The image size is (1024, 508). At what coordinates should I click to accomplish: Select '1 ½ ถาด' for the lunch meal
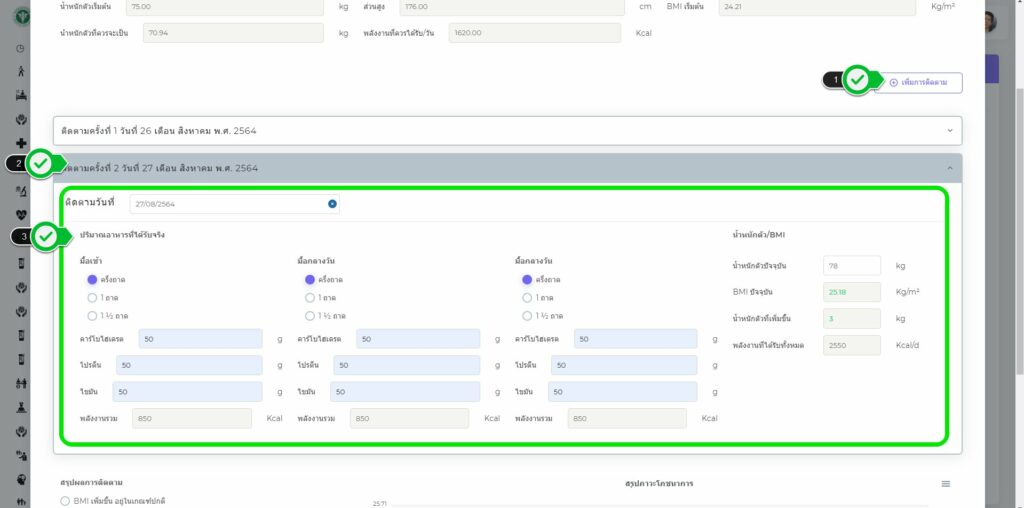[x=310, y=315]
